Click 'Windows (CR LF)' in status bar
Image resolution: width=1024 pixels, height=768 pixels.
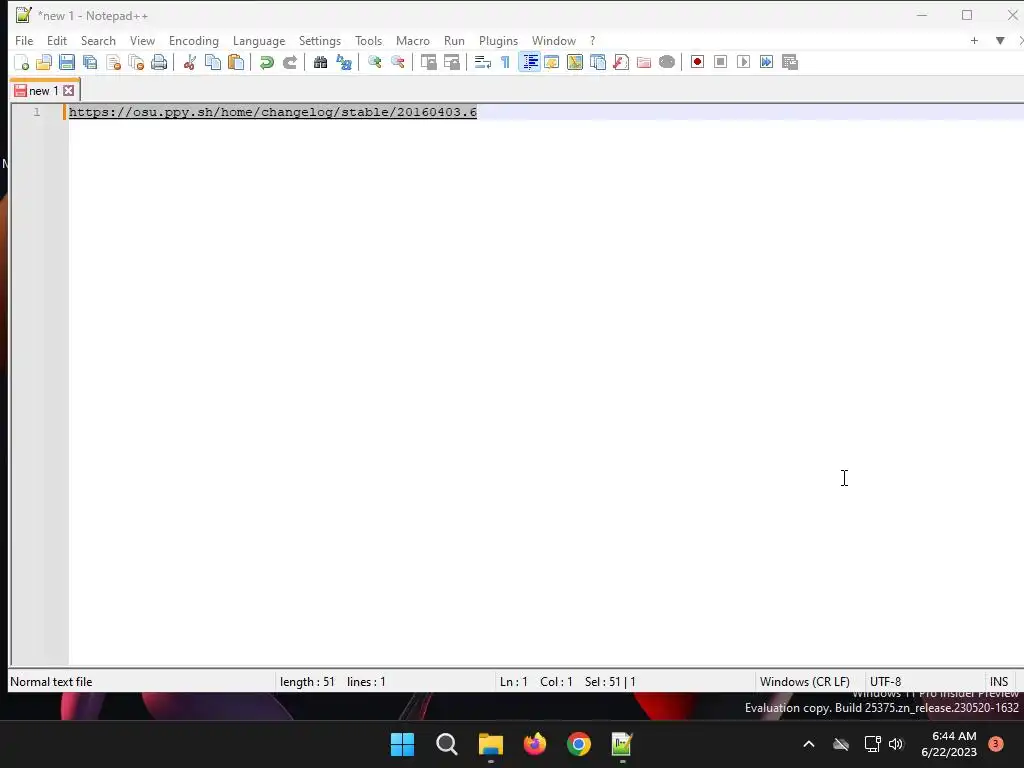[x=805, y=682]
